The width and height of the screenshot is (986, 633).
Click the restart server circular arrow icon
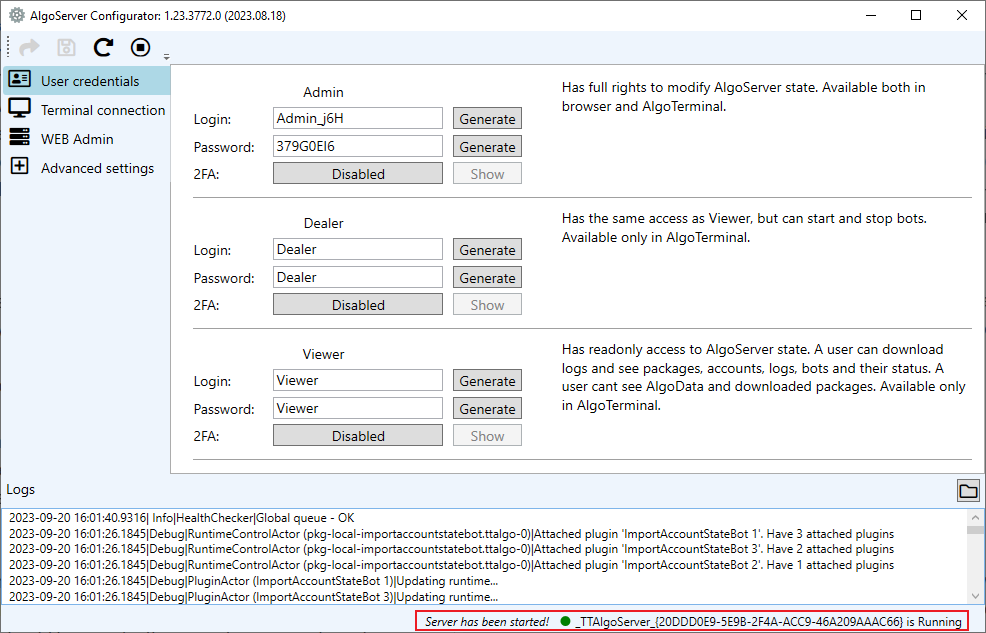pos(103,47)
